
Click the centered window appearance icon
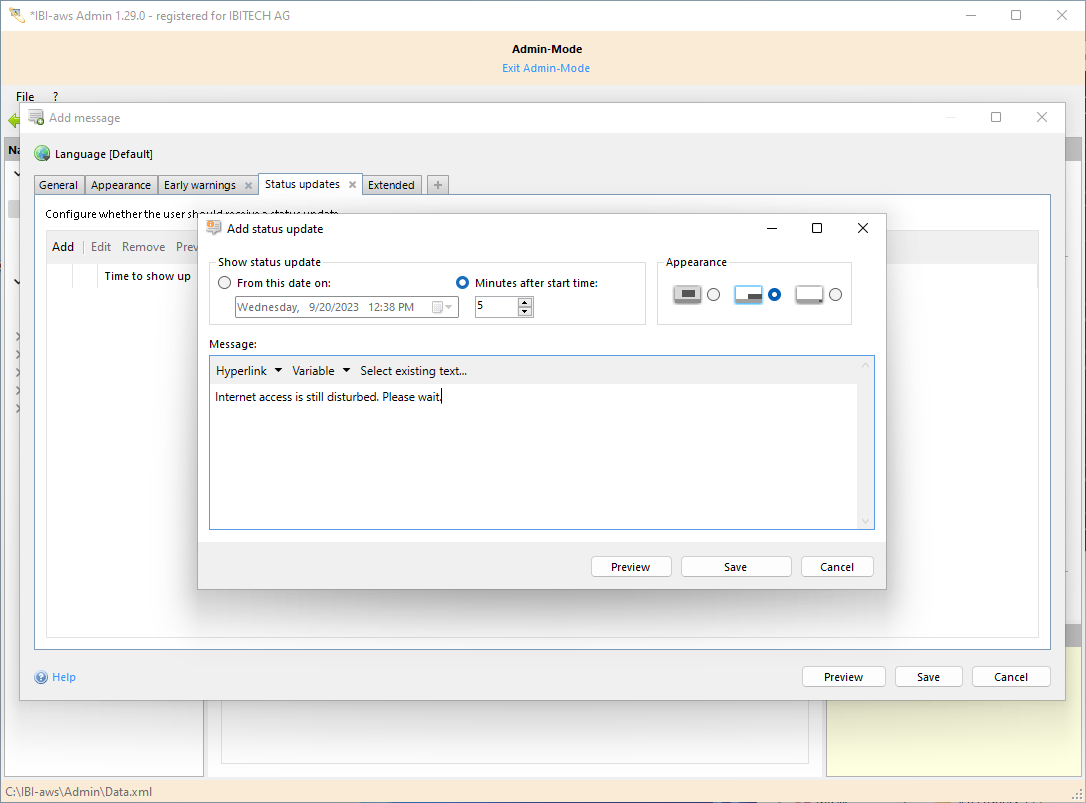point(687,294)
